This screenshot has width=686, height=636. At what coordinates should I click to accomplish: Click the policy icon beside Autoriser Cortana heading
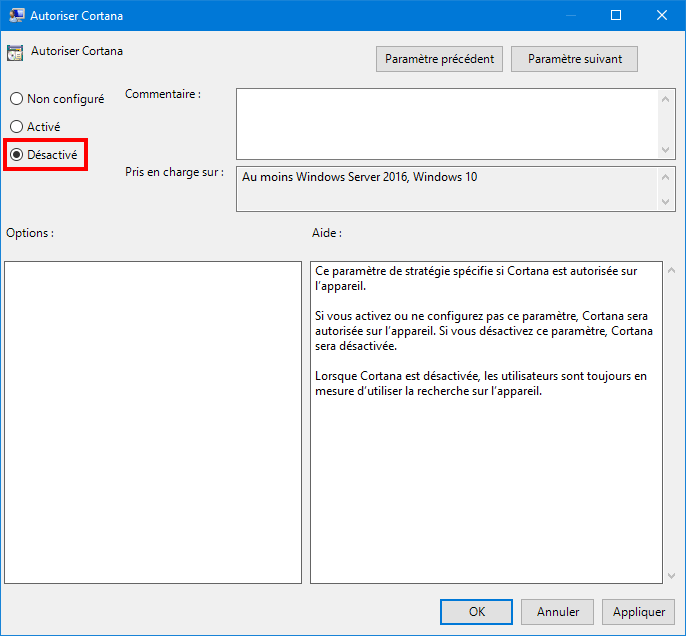(x=15, y=53)
